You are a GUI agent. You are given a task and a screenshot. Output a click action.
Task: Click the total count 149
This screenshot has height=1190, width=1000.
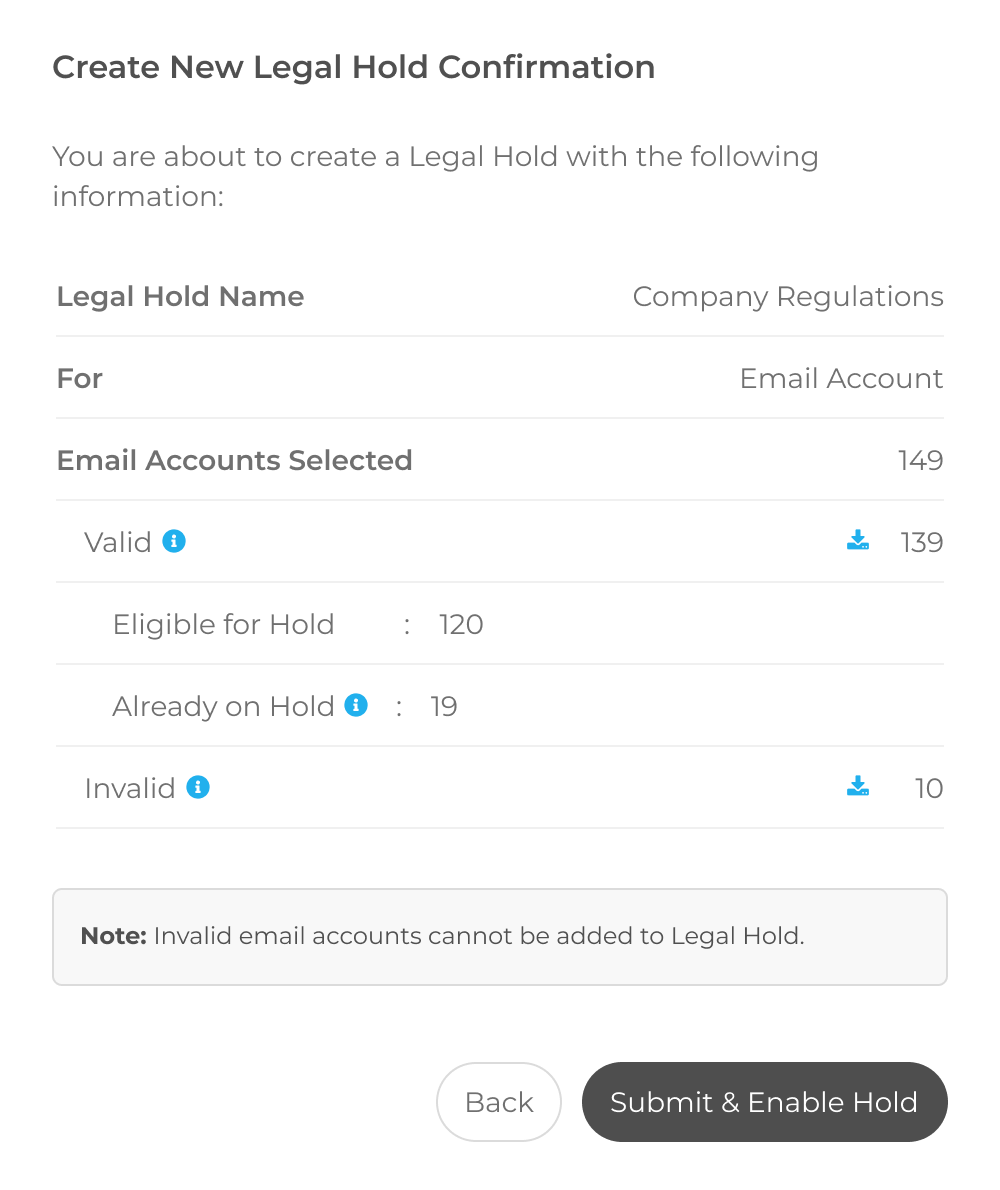[920, 461]
